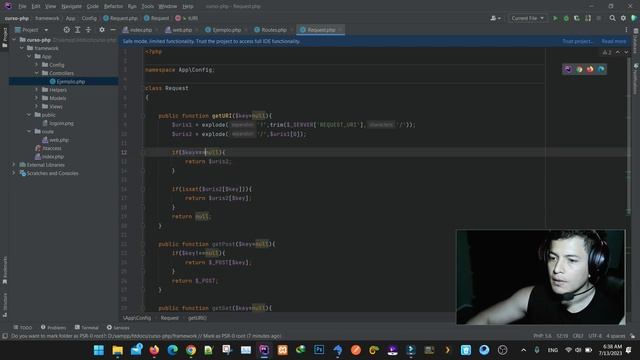Image resolution: width=640 pixels, height=360 pixels.
Task: Open Bookmarks tool window on left edge
Action: (x=5, y=271)
